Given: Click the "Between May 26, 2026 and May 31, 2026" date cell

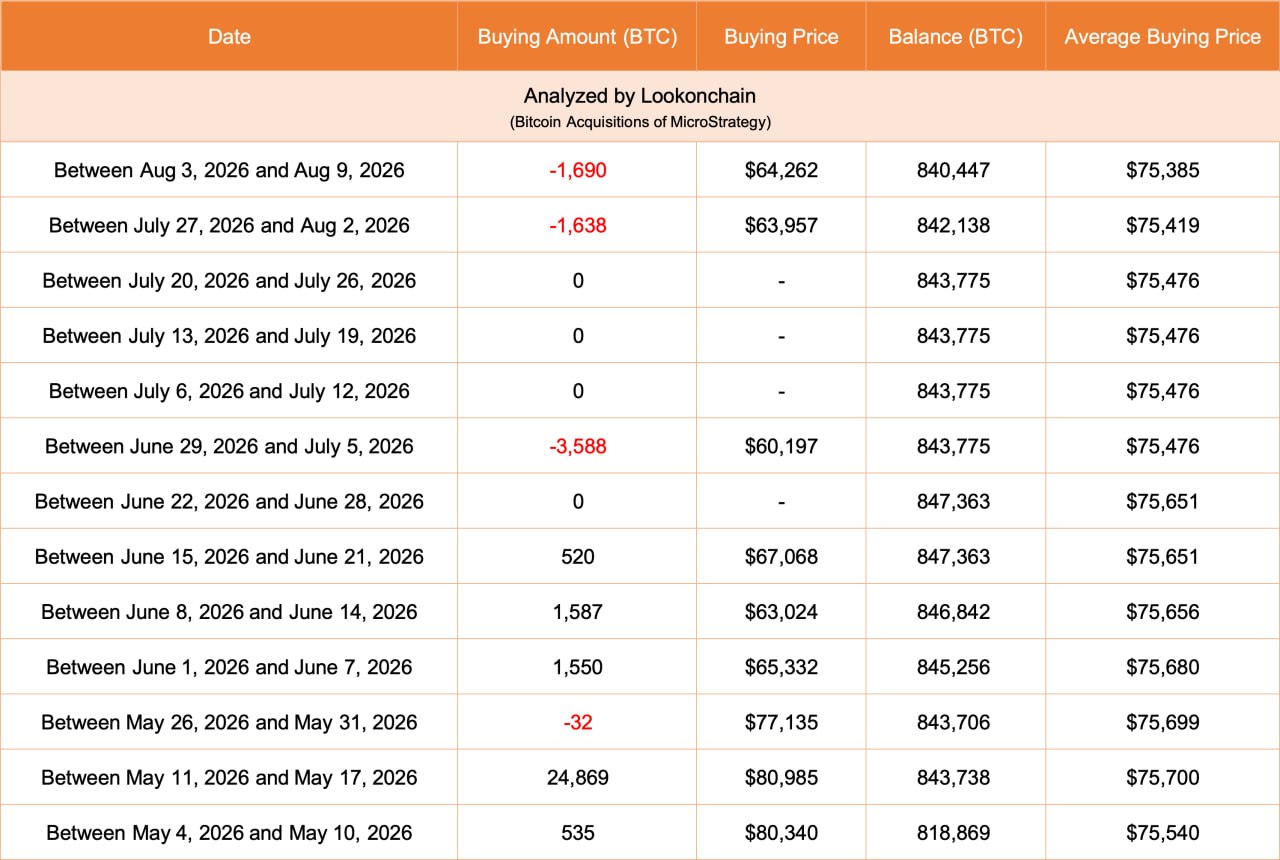Looking at the screenshot, I should (229, 722).
